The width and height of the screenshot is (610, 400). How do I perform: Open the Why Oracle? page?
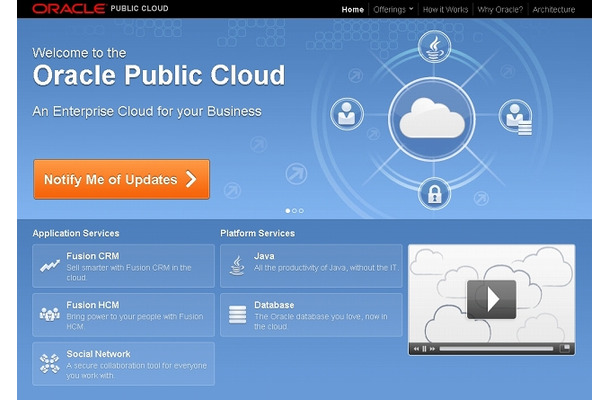pyautogui.click(x=500, y=9)
